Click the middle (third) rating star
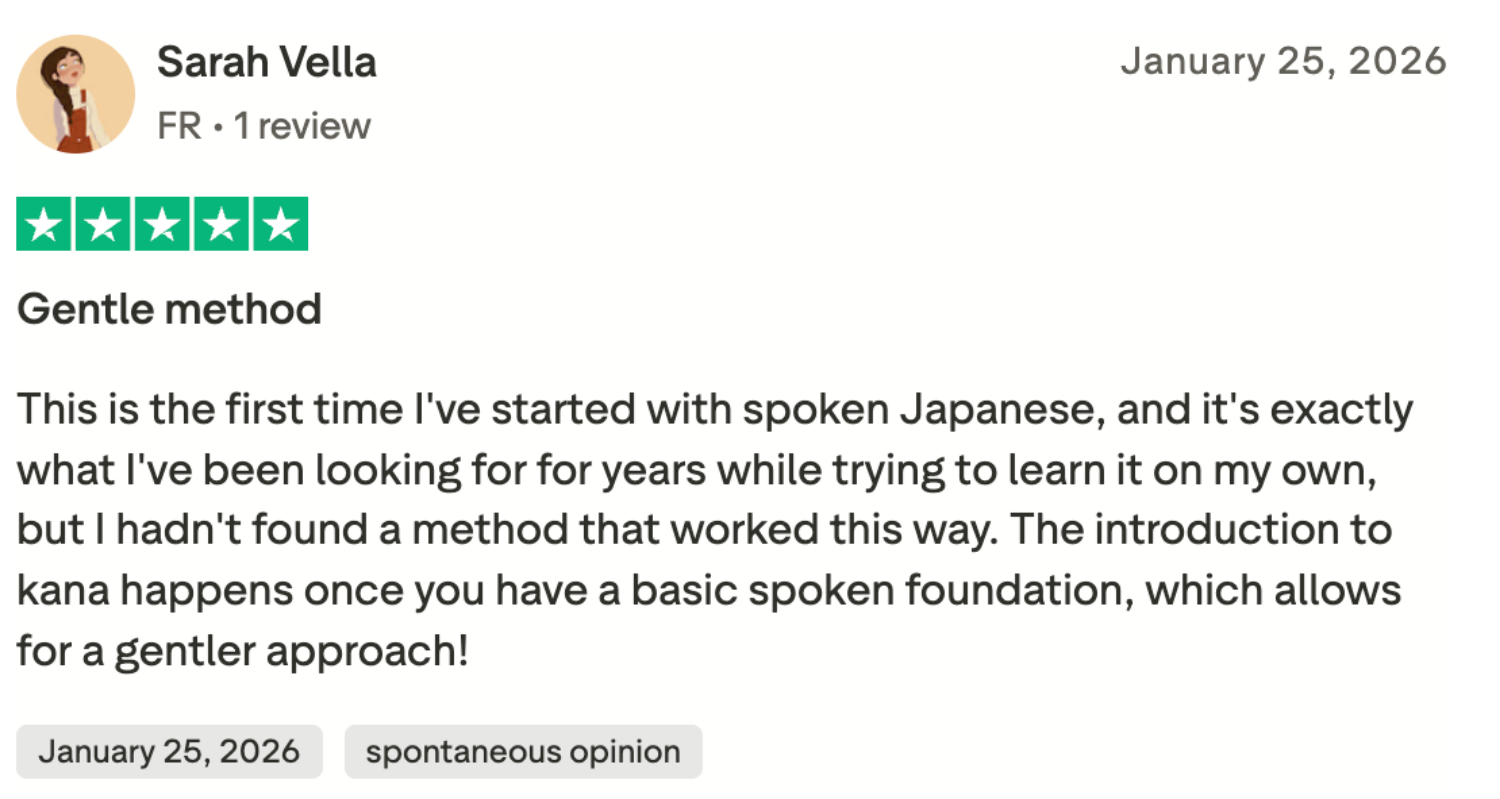This screenshot has width=1500, height=799. 162,224
